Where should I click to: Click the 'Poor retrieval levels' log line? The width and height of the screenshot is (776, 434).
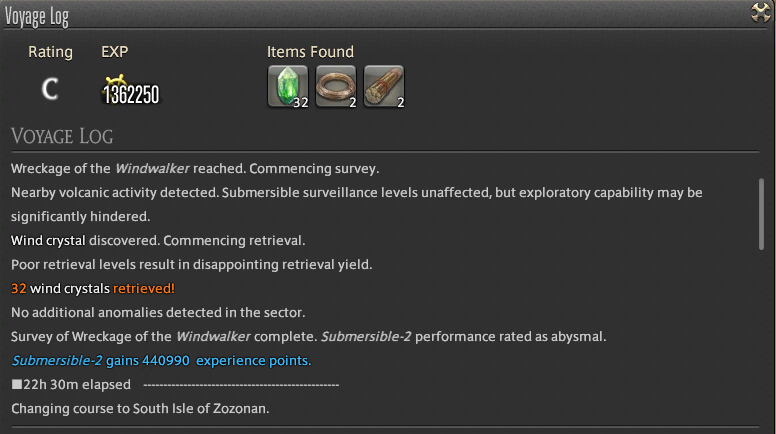(x=192, y=265)
